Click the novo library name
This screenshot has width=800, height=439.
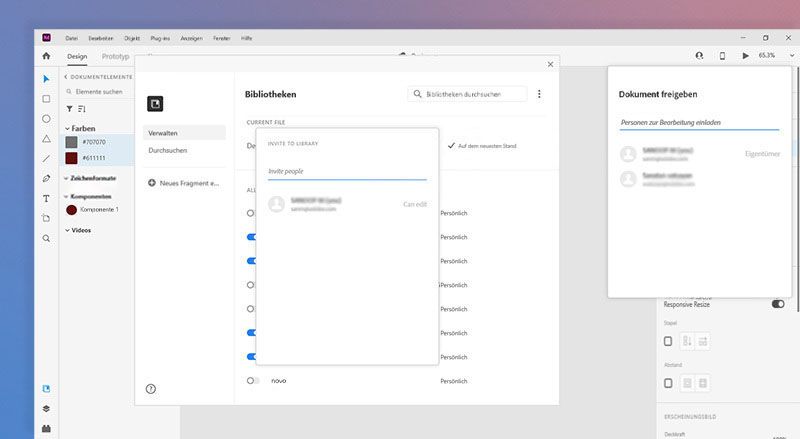point(279,381)
